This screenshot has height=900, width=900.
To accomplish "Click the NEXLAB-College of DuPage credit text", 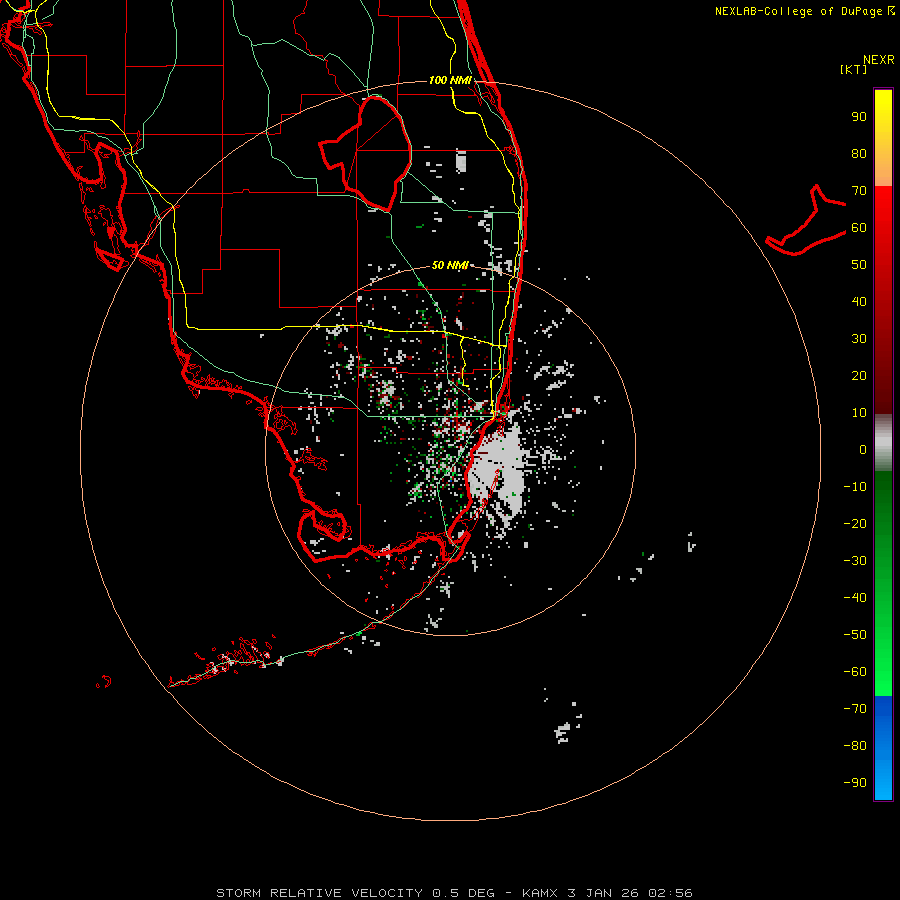I will (798, 11).
